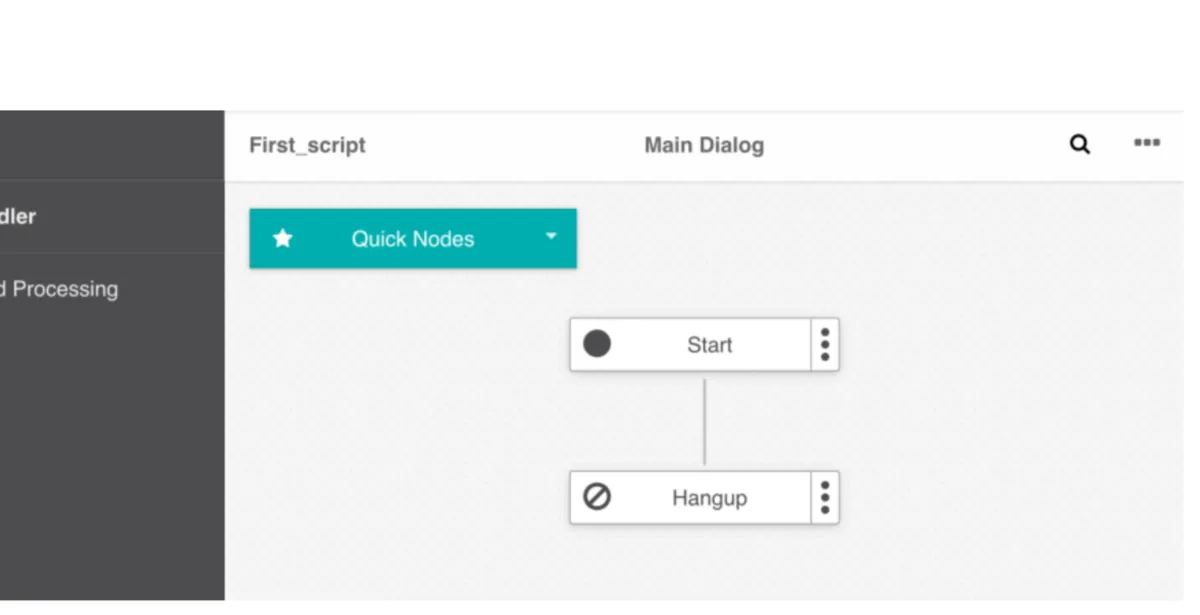Click empty canvas area right of Start node

tap(1000, 345)
